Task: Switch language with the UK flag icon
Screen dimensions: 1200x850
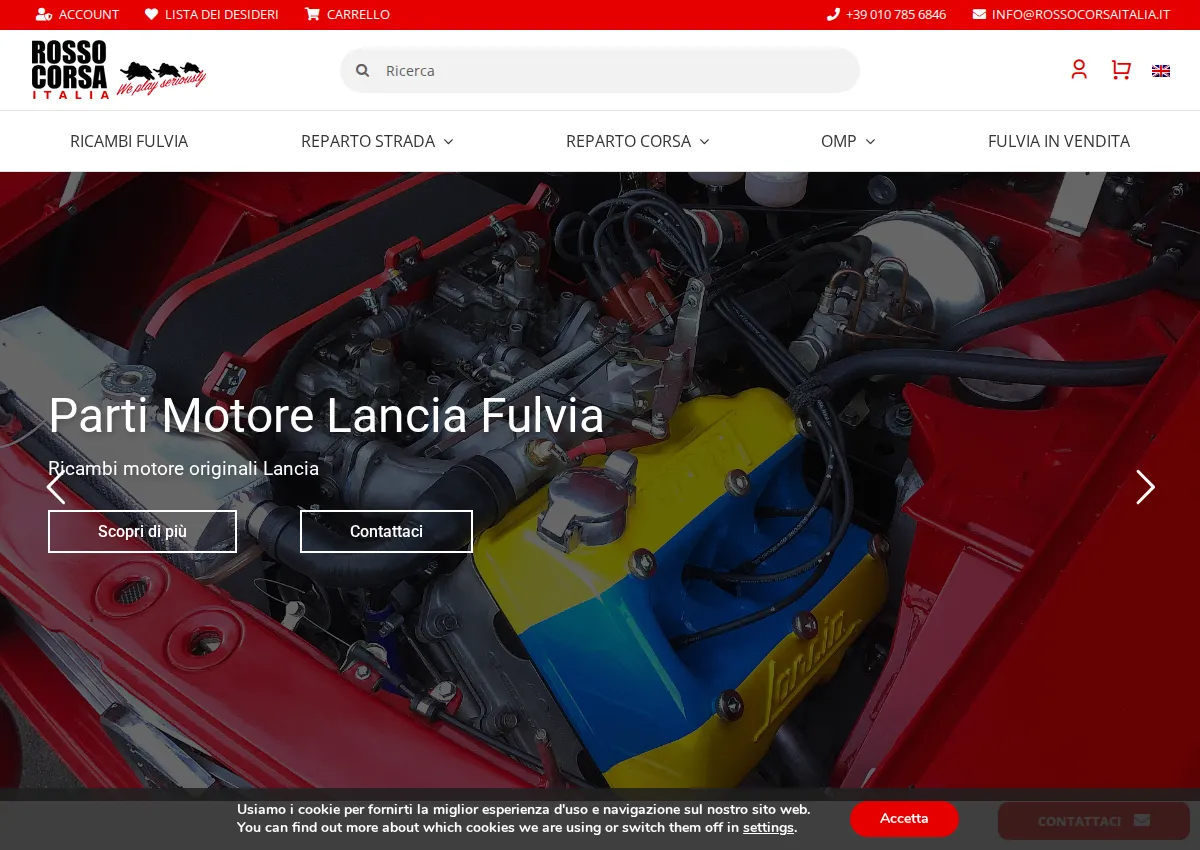Action: point(1161,71)
